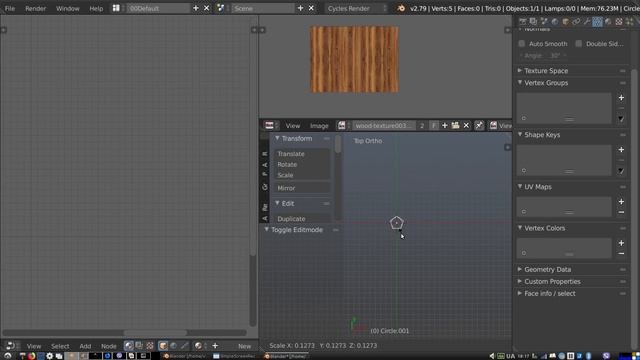Unlink the wood-texture003 image

coord(466,125)
